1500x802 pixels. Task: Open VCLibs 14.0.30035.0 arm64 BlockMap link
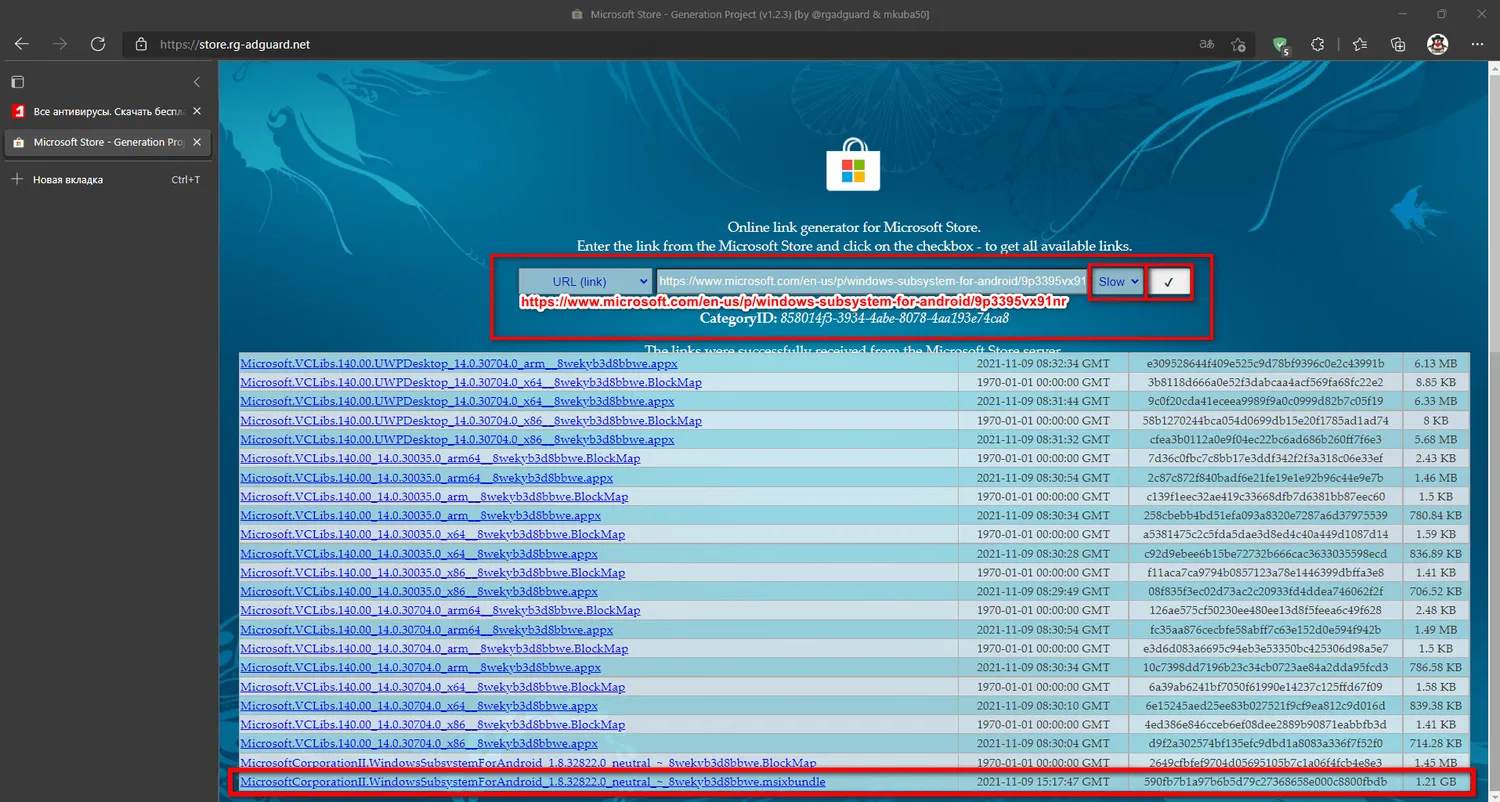pos(440,458)
